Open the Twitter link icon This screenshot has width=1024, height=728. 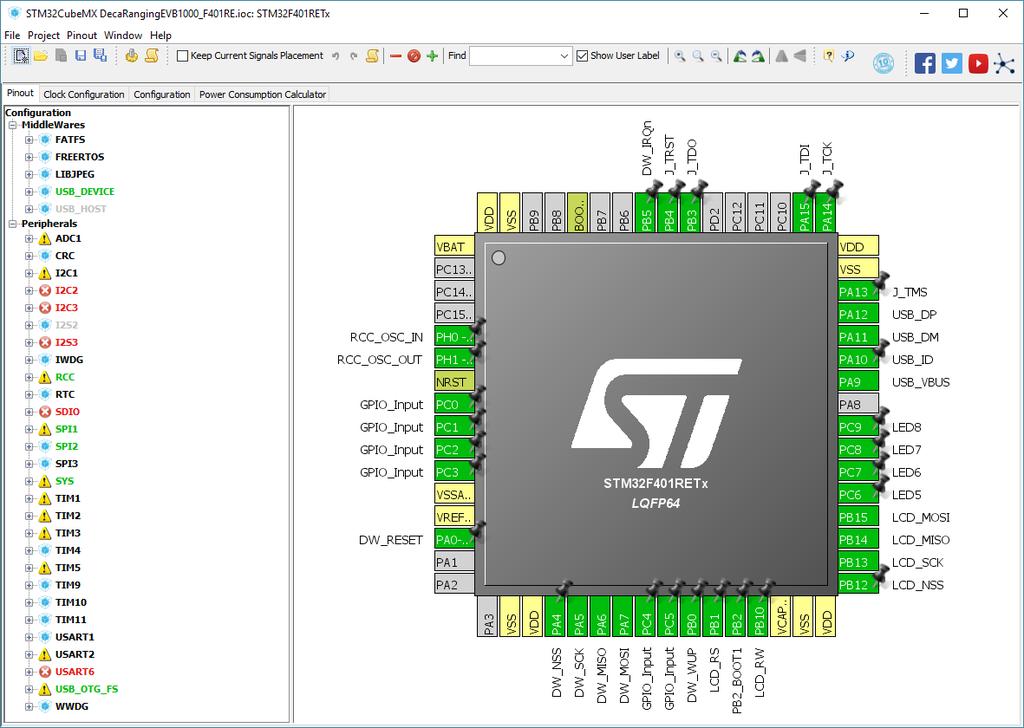pyautogui.click(x=952, y=63)
